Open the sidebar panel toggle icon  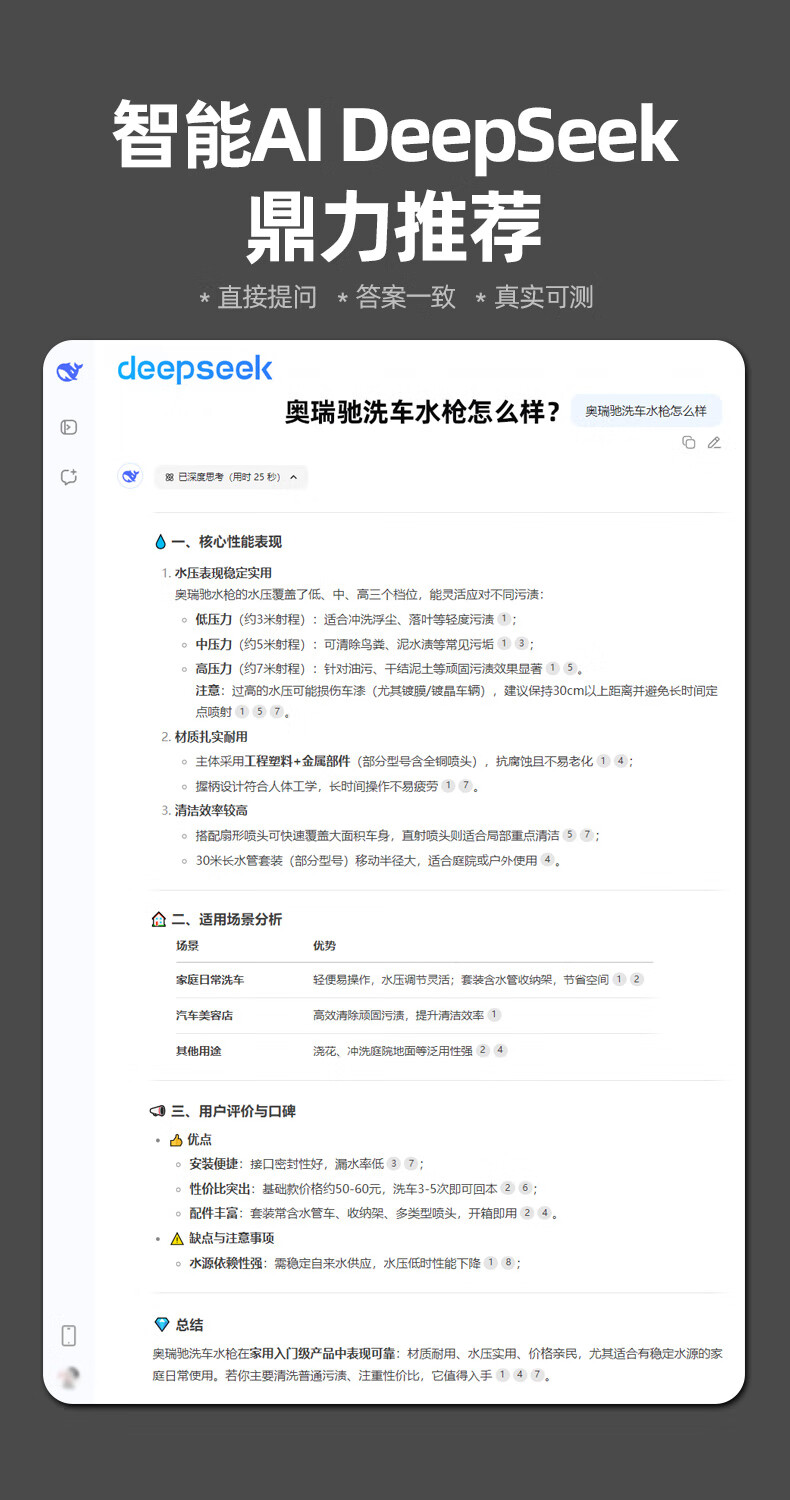coord(69,428)
